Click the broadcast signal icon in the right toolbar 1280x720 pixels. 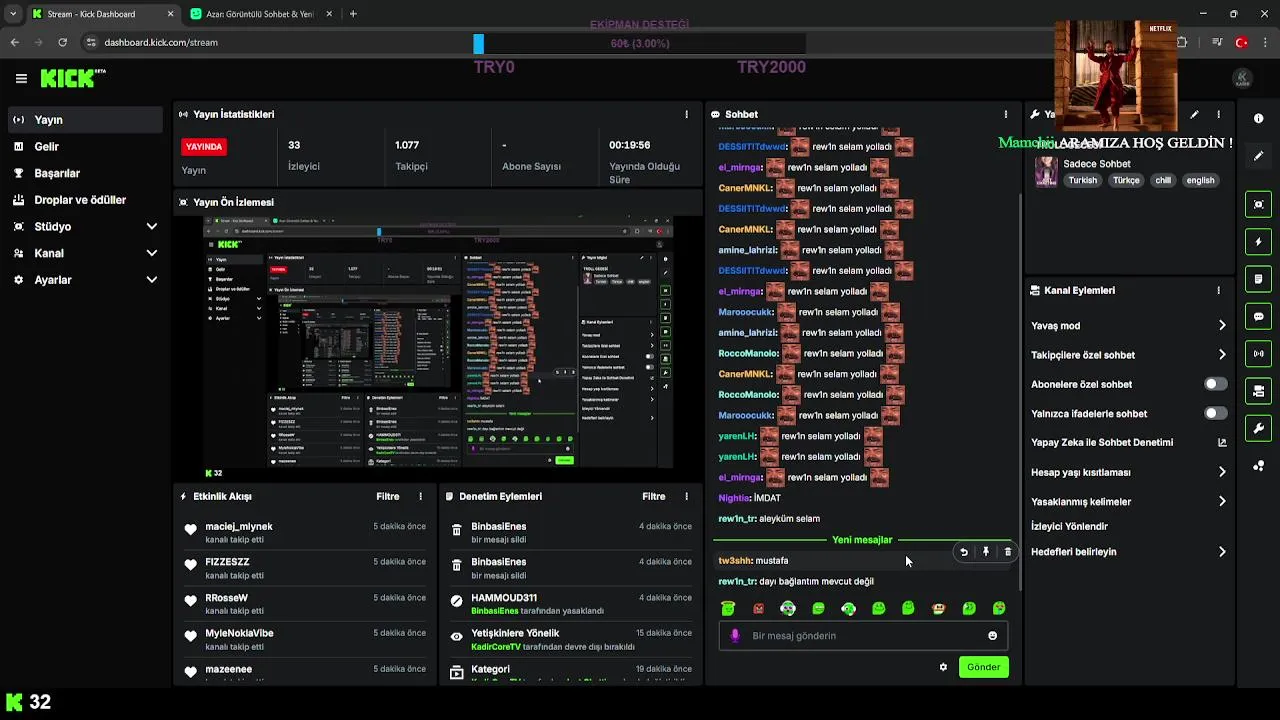pos(1258,353)
